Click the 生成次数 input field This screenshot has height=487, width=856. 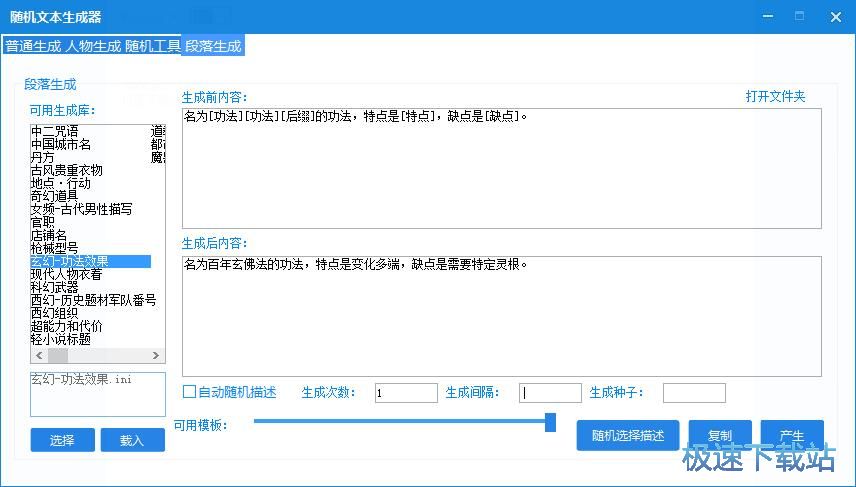(x=406, y=393)
